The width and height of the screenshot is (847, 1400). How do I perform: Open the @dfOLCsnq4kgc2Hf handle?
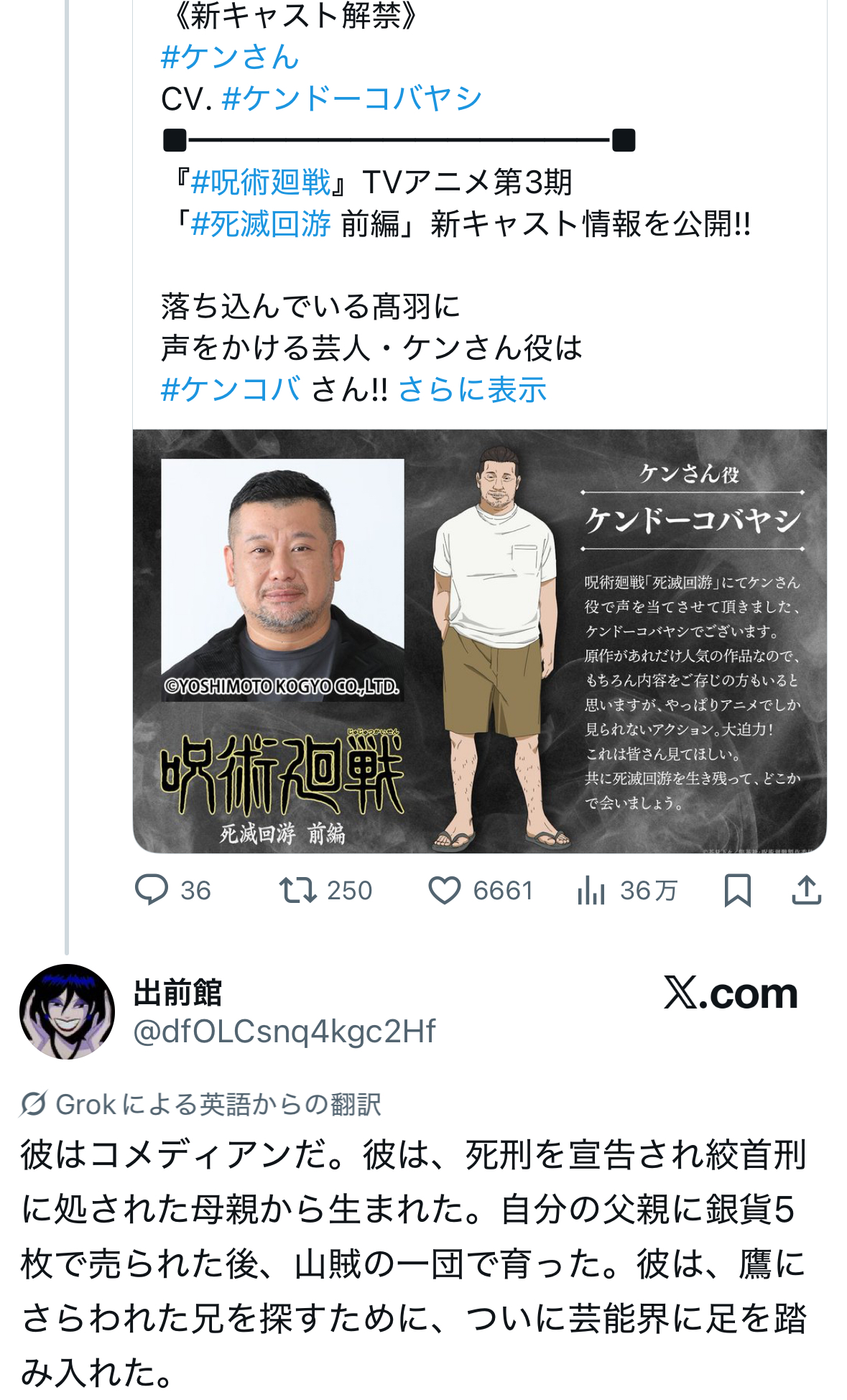point(284,1031)
